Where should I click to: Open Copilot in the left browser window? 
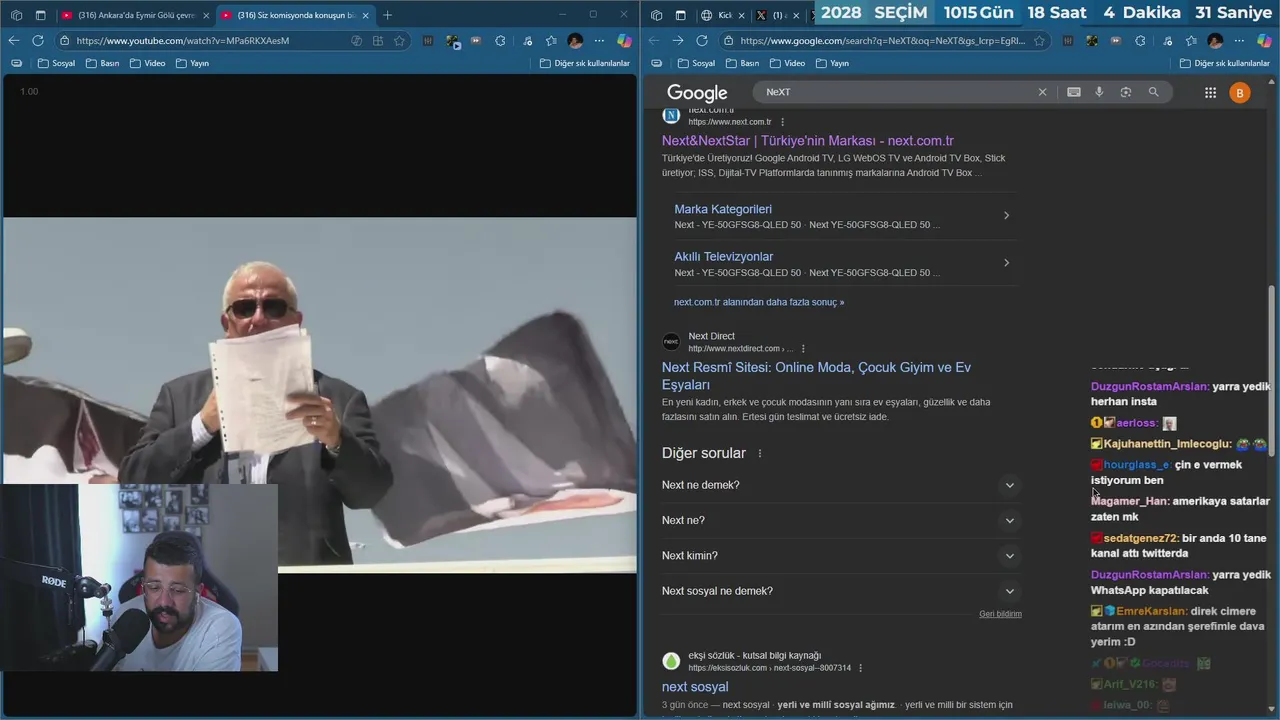(623, 41)
